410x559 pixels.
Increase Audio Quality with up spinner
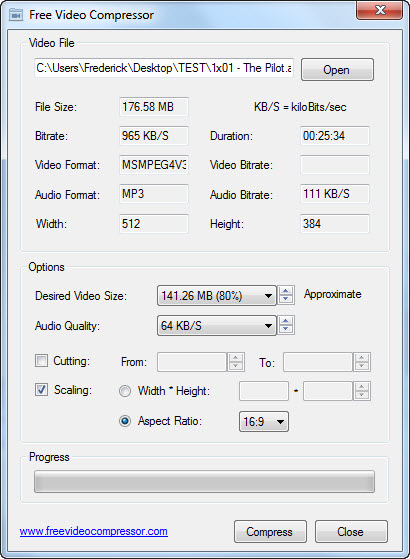[x=285, y=320]
